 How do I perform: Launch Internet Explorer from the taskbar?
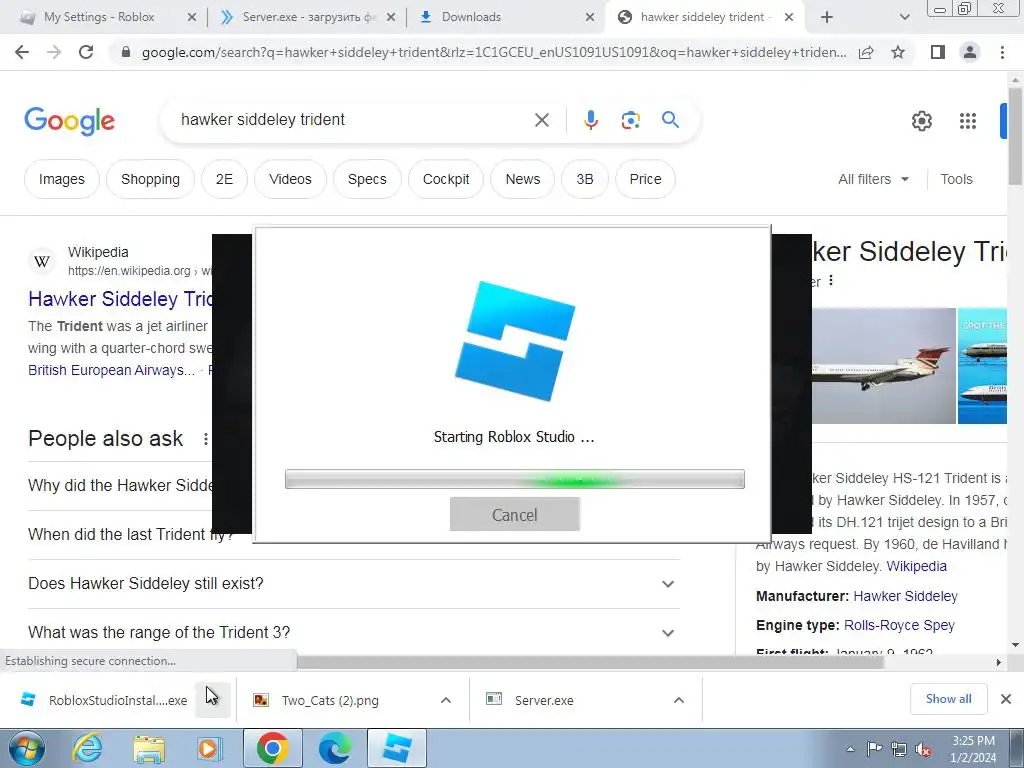point(87,748)
